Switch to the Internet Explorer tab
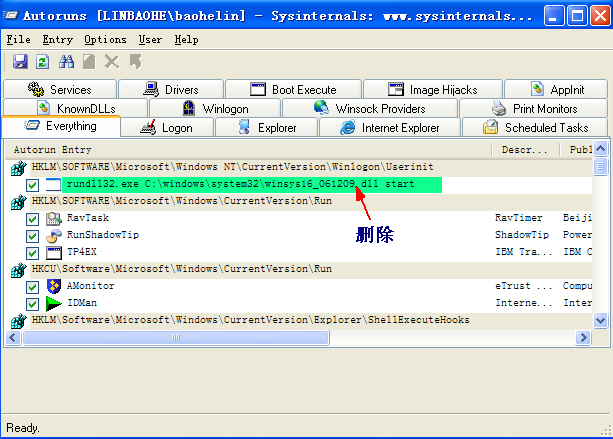This screenshot has height=439, width=613. pos(389,127)
